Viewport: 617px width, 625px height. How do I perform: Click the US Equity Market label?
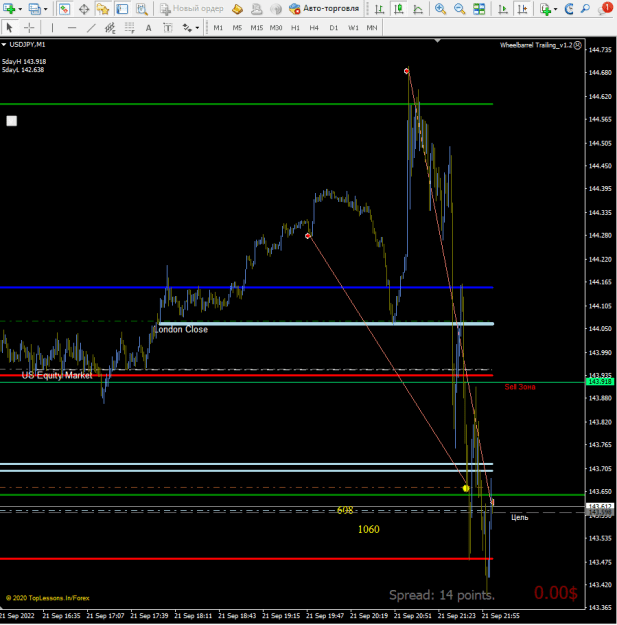tap(57, 375)
